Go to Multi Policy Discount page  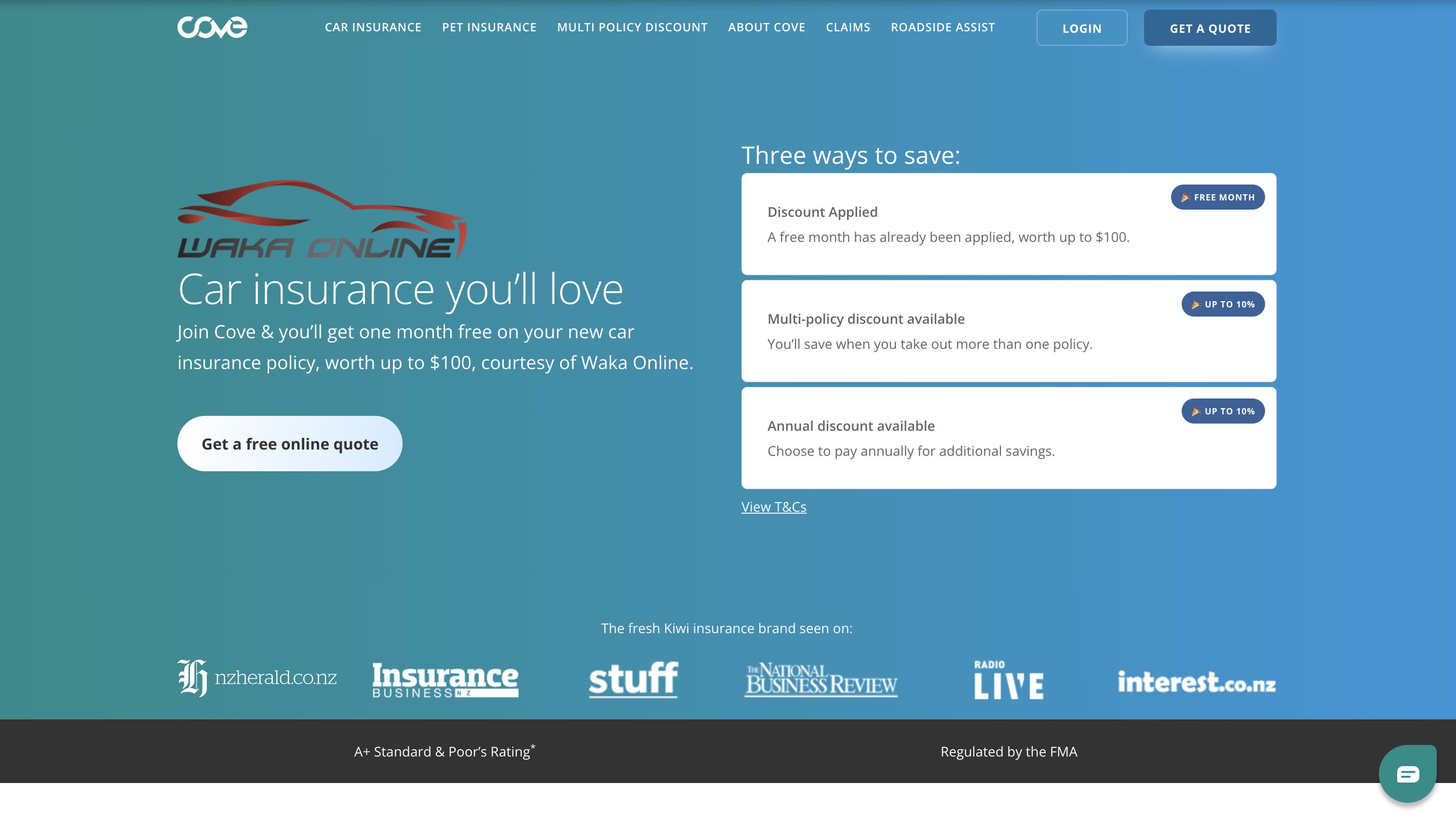point(632,27)
